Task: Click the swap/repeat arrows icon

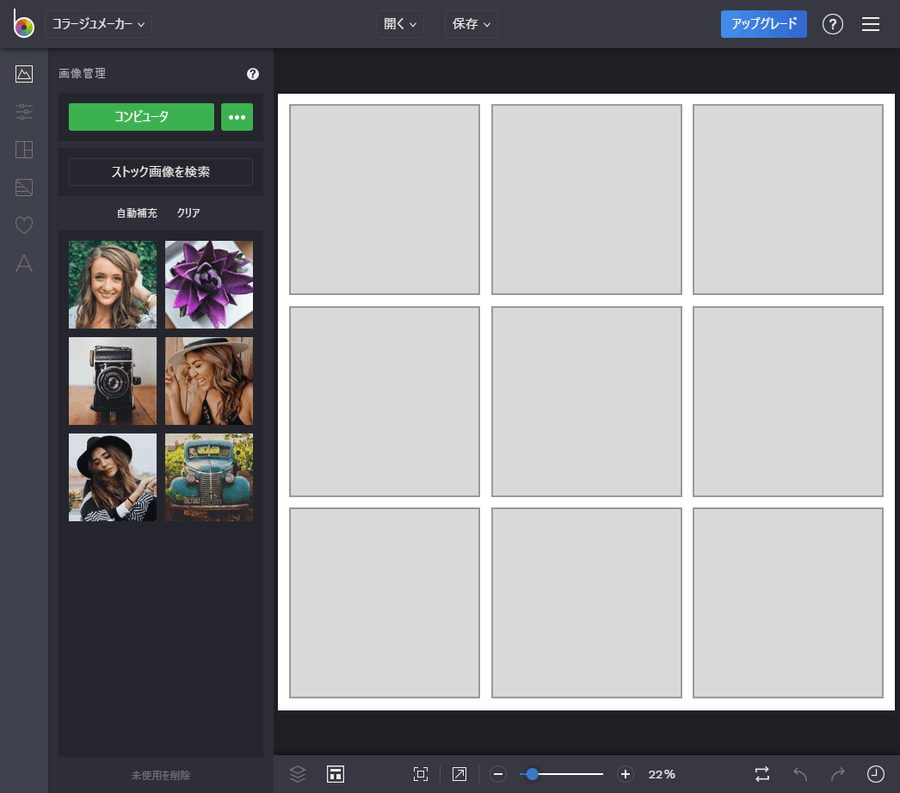Action: click(x=762, y=774)
